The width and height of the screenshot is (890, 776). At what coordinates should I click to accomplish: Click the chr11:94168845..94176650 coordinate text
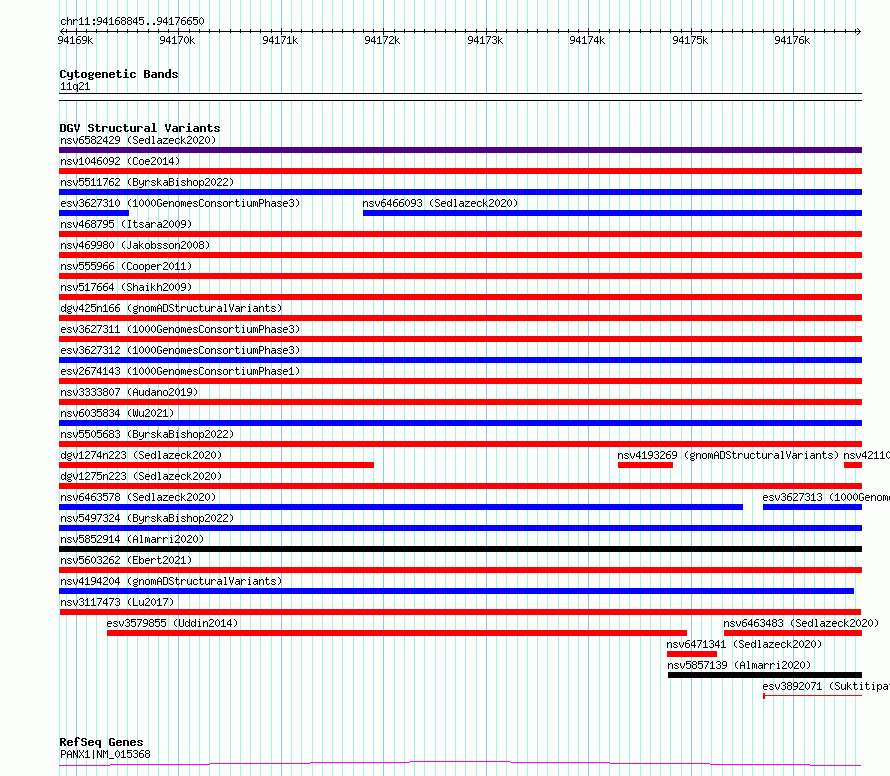132,21
